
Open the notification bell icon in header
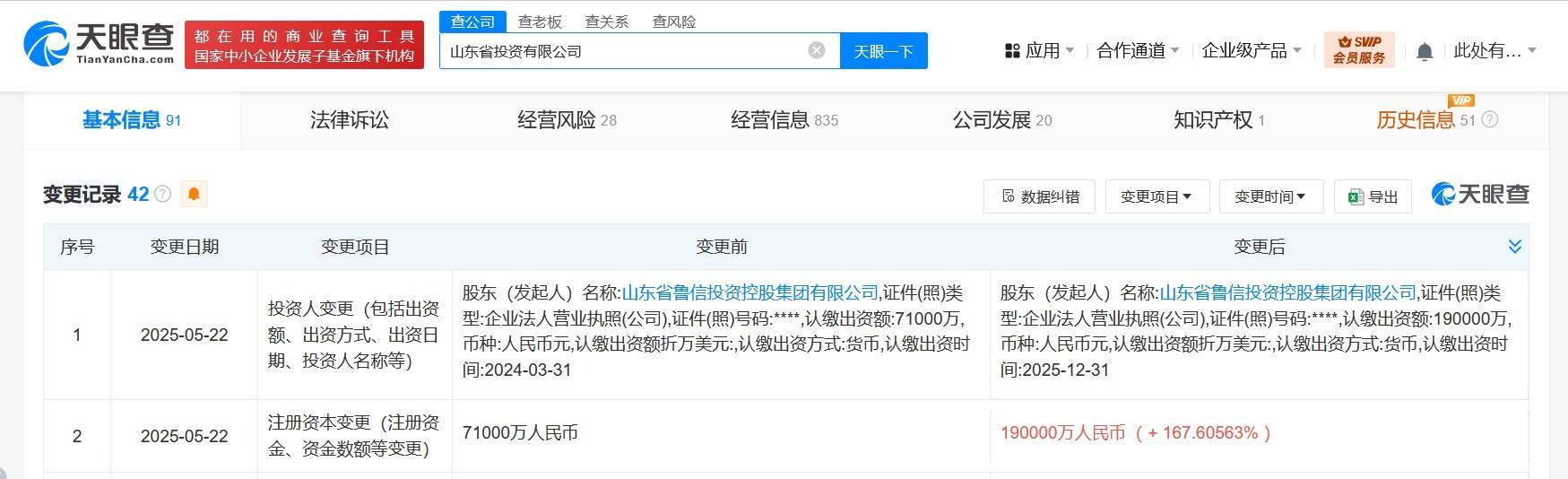coord(1425,52)
